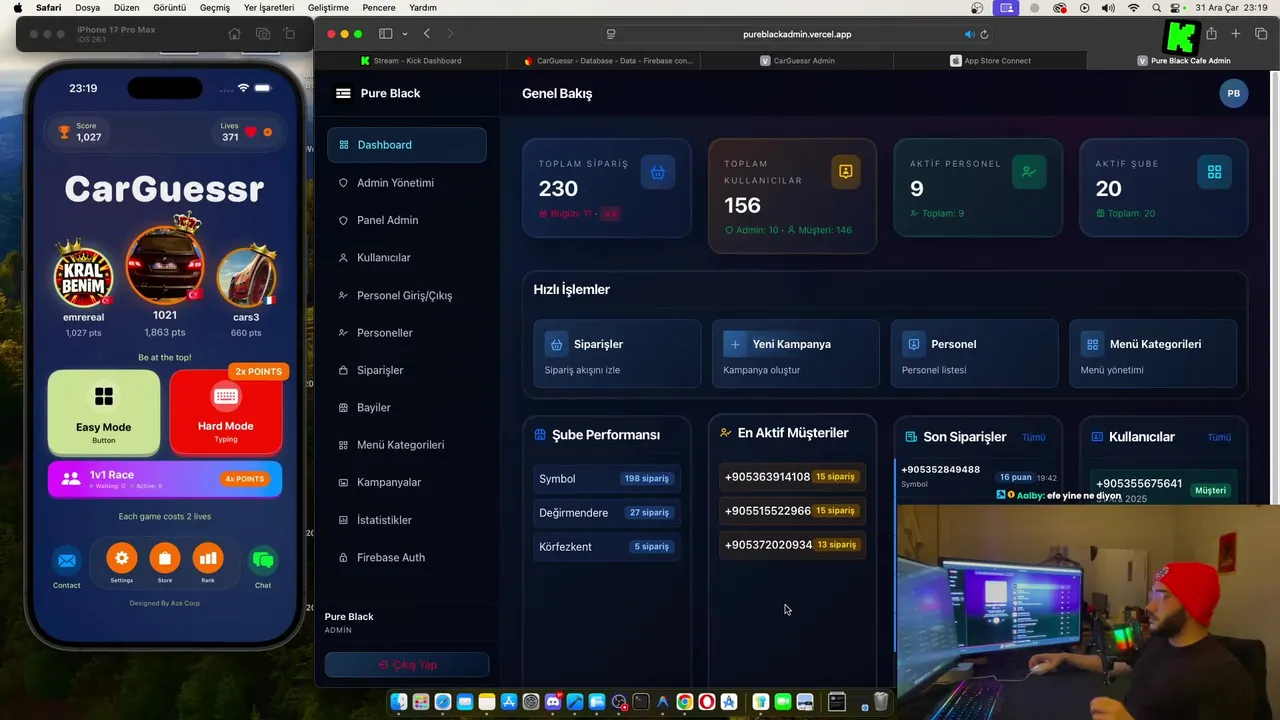Open Menü Kategorileri quick action card

click(1153, 354)
